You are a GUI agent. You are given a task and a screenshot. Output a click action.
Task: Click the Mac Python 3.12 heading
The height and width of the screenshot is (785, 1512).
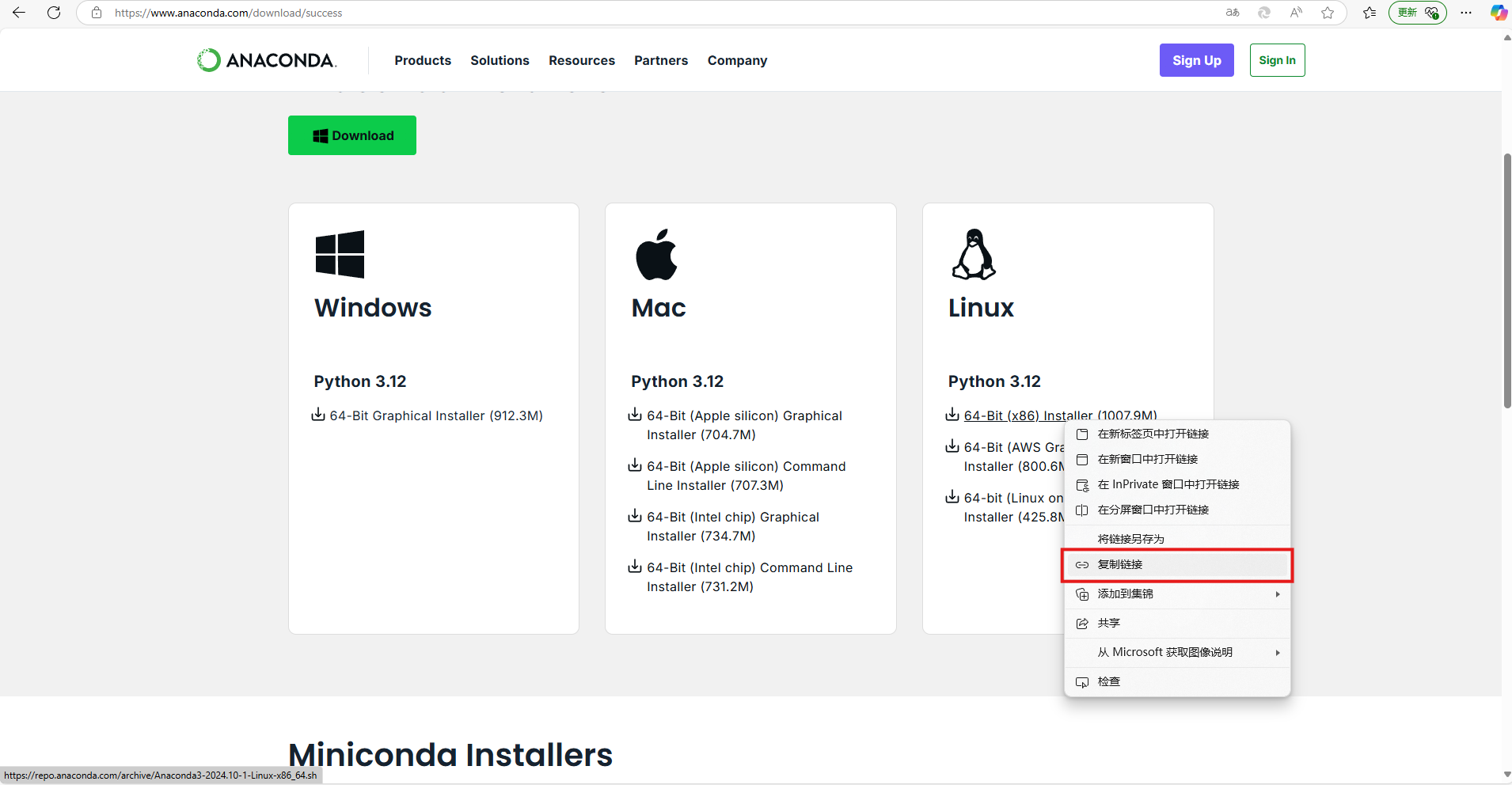coord(678,381)
